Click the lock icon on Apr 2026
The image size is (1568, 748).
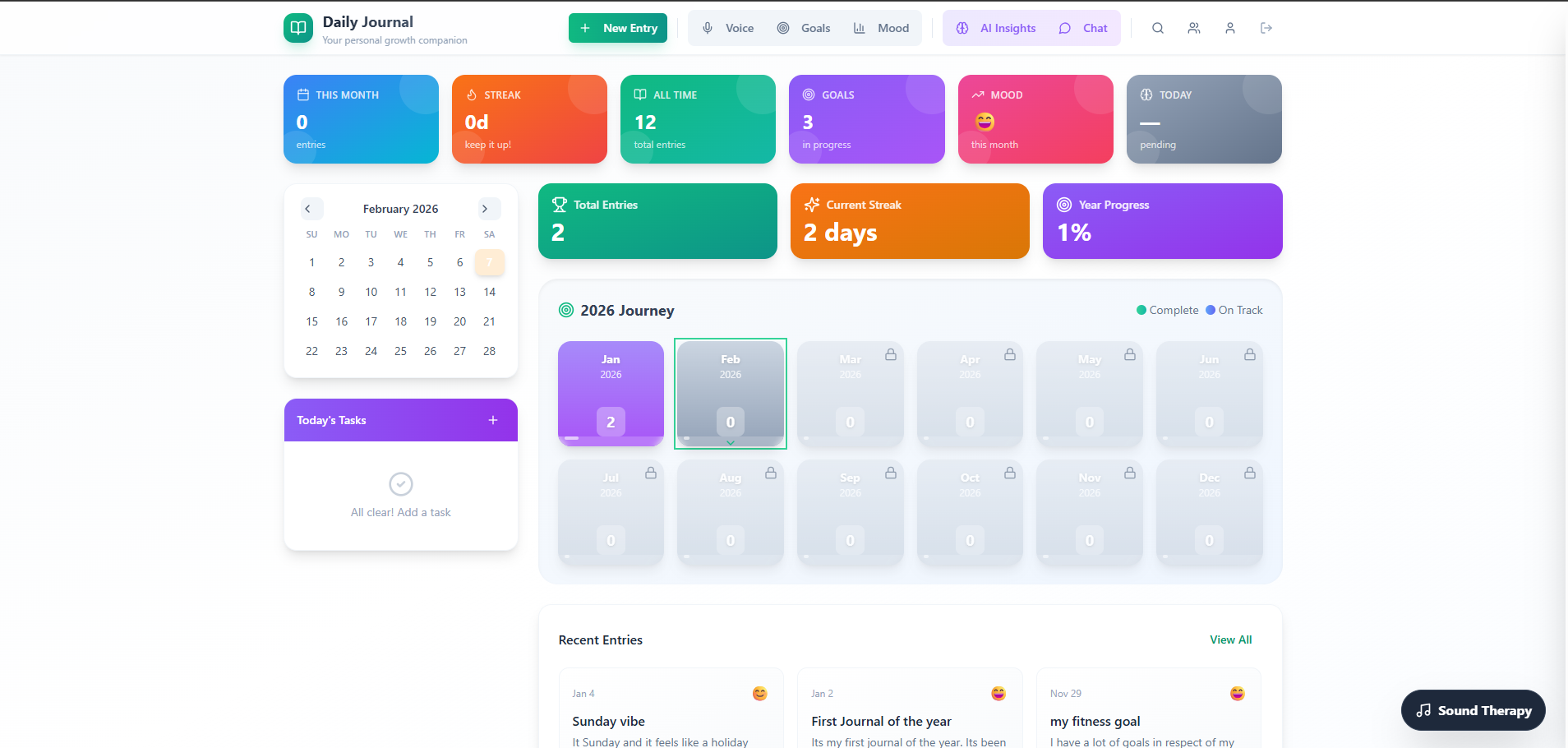pyautogui.click(x=1010, y=354)
